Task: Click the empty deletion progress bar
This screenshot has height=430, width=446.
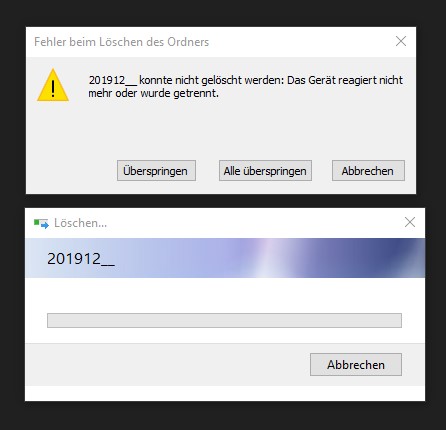Action: tap(224, 320)
